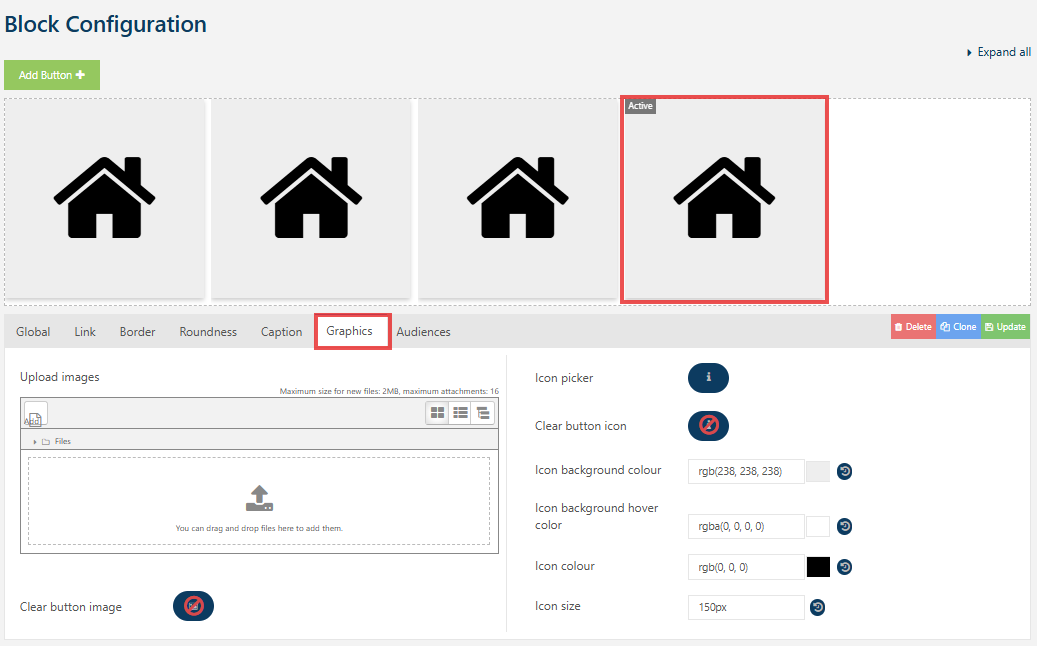The width and height of the screenshot is (1037, 646).
Task: Click the Add file icon in uploader
Action: (x=35, y=414)
